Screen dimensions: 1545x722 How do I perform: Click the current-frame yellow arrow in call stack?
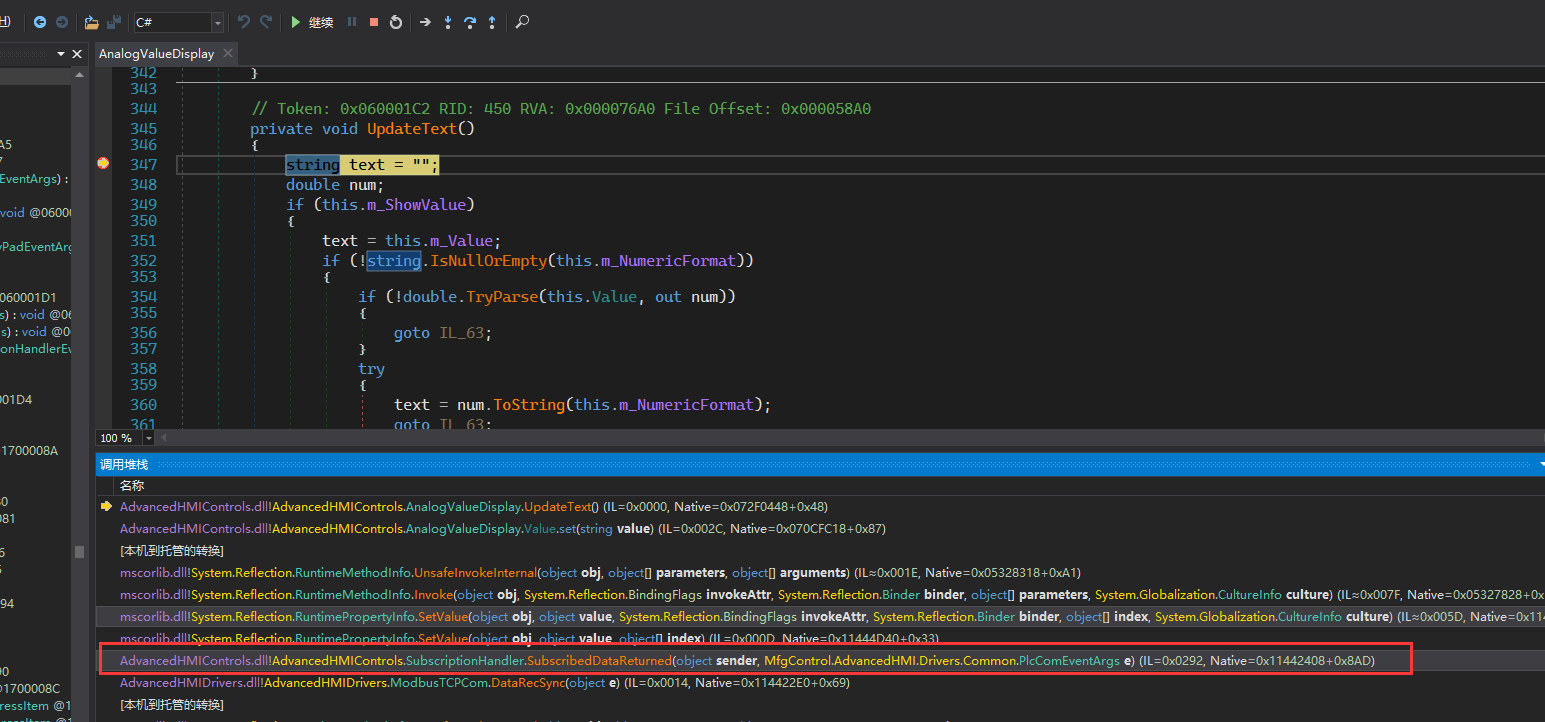[x=106, y=507]
